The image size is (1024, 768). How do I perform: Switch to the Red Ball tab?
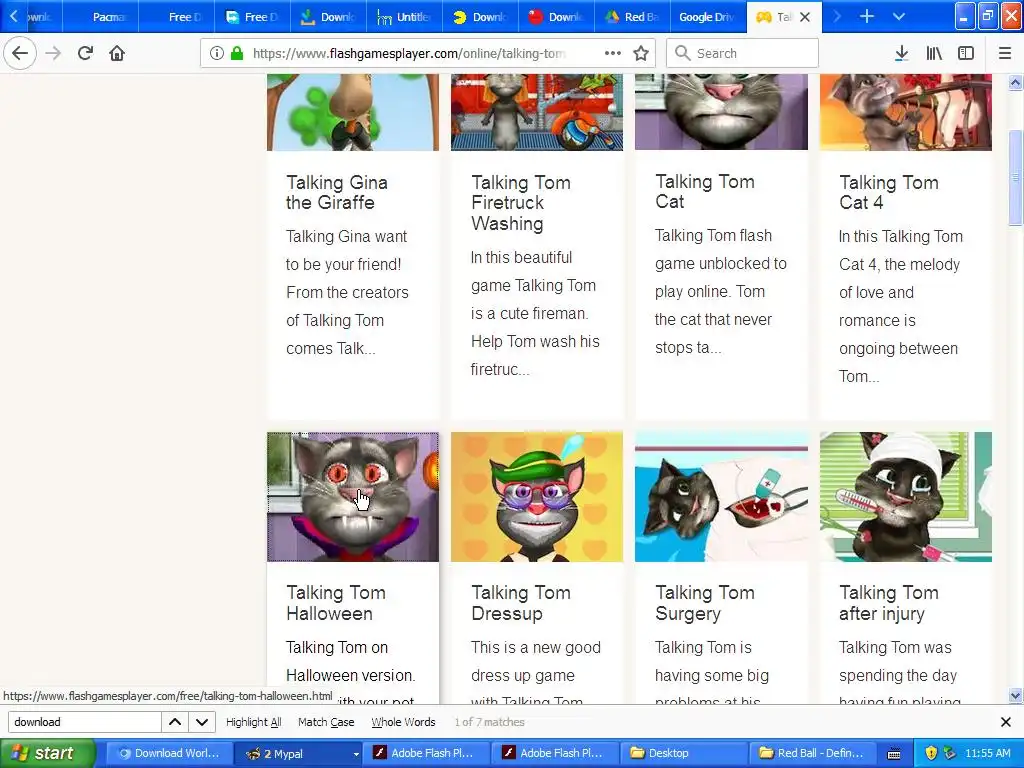pyautogui.click(x=633, y=17)
